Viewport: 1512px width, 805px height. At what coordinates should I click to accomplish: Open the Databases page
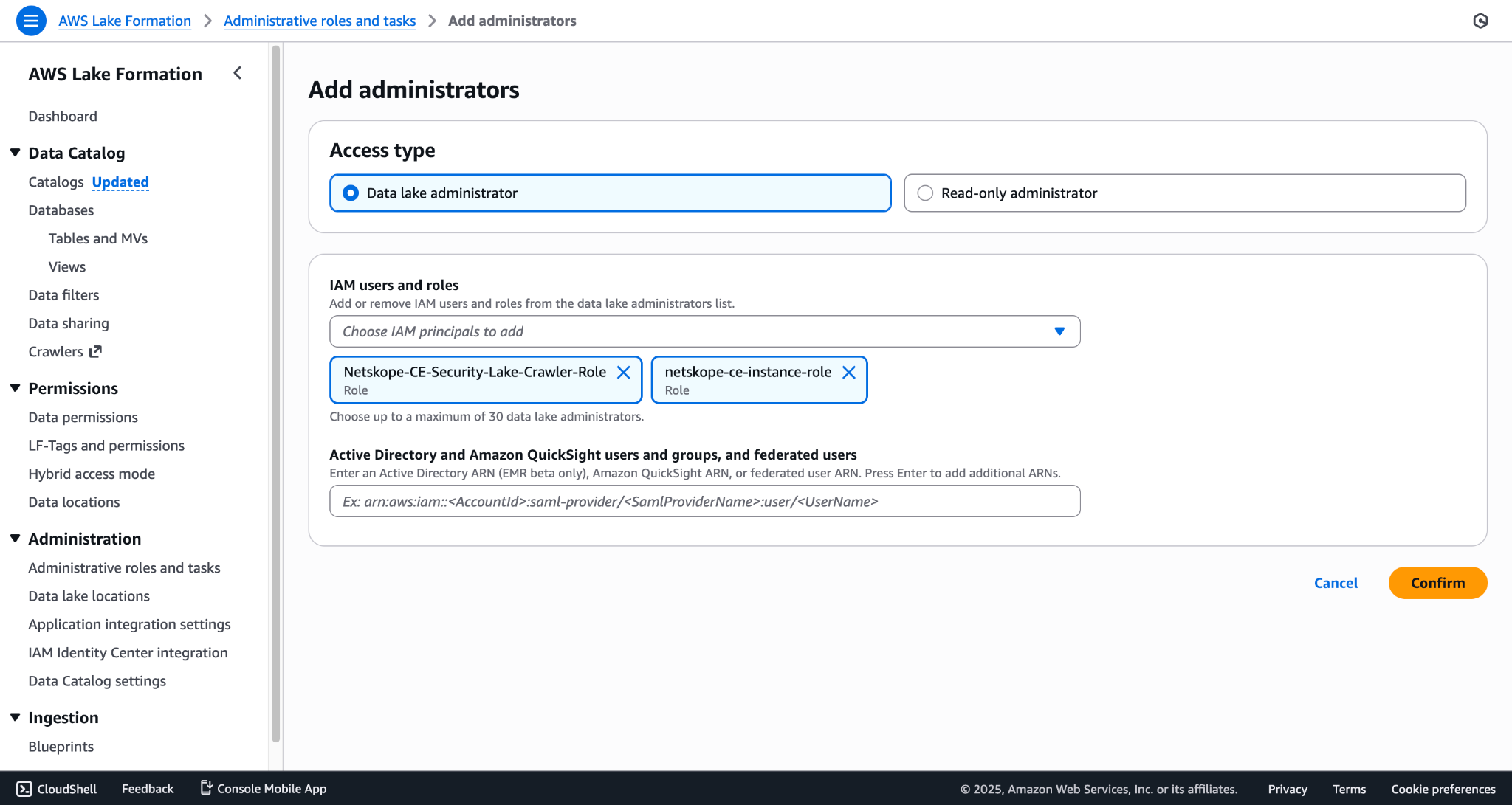tap(61, 210)
